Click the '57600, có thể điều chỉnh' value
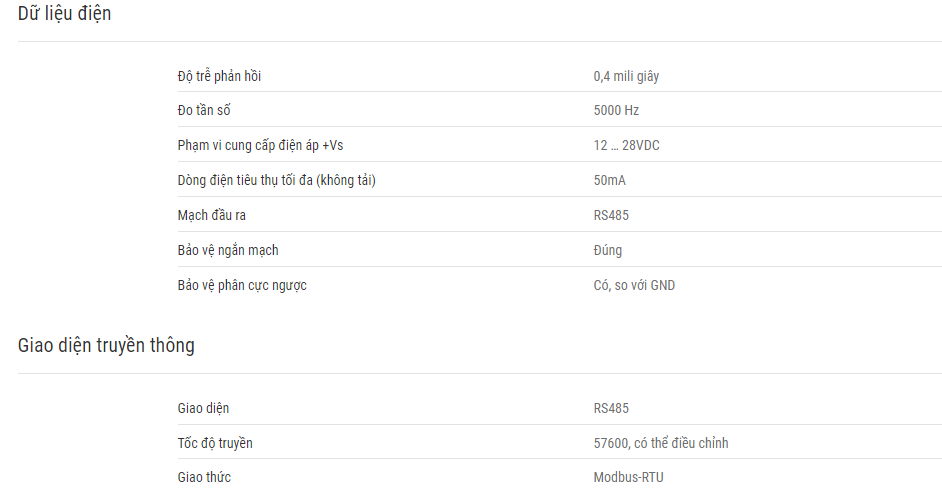This screenshot has height=493, width=942. (661, 443)
